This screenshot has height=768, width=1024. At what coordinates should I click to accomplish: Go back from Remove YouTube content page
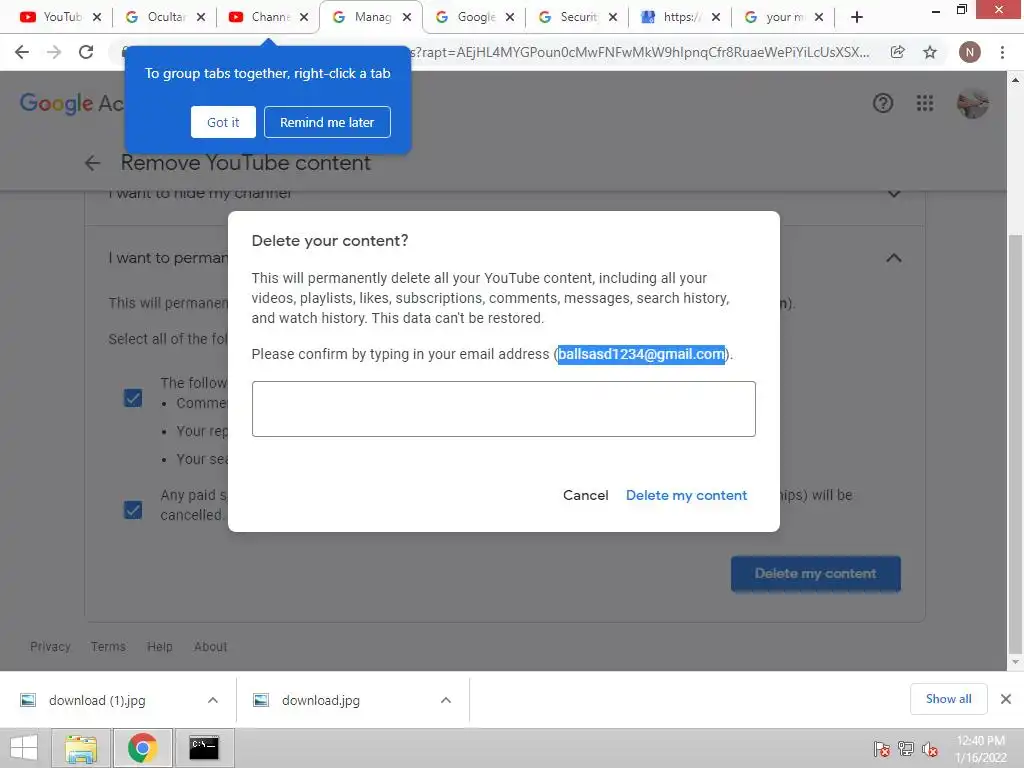tap(92, 163)
